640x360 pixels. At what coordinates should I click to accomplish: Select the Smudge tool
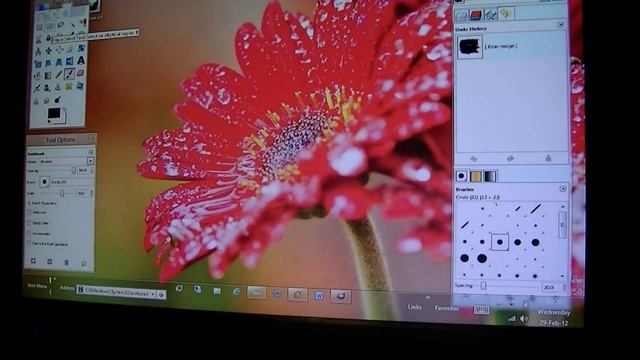46,100
